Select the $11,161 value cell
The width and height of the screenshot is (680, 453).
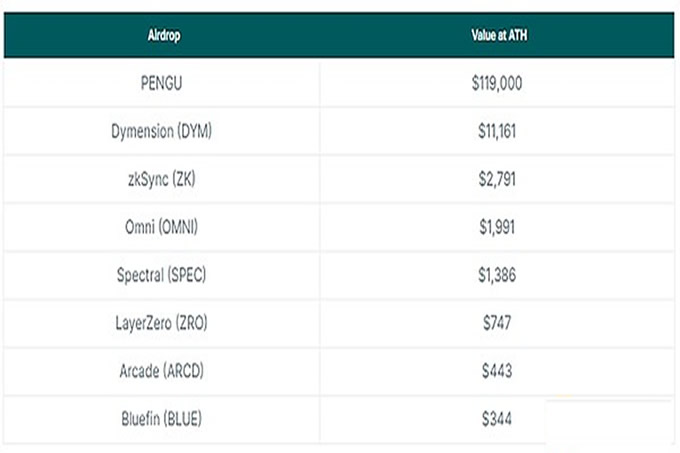[497, 132]
